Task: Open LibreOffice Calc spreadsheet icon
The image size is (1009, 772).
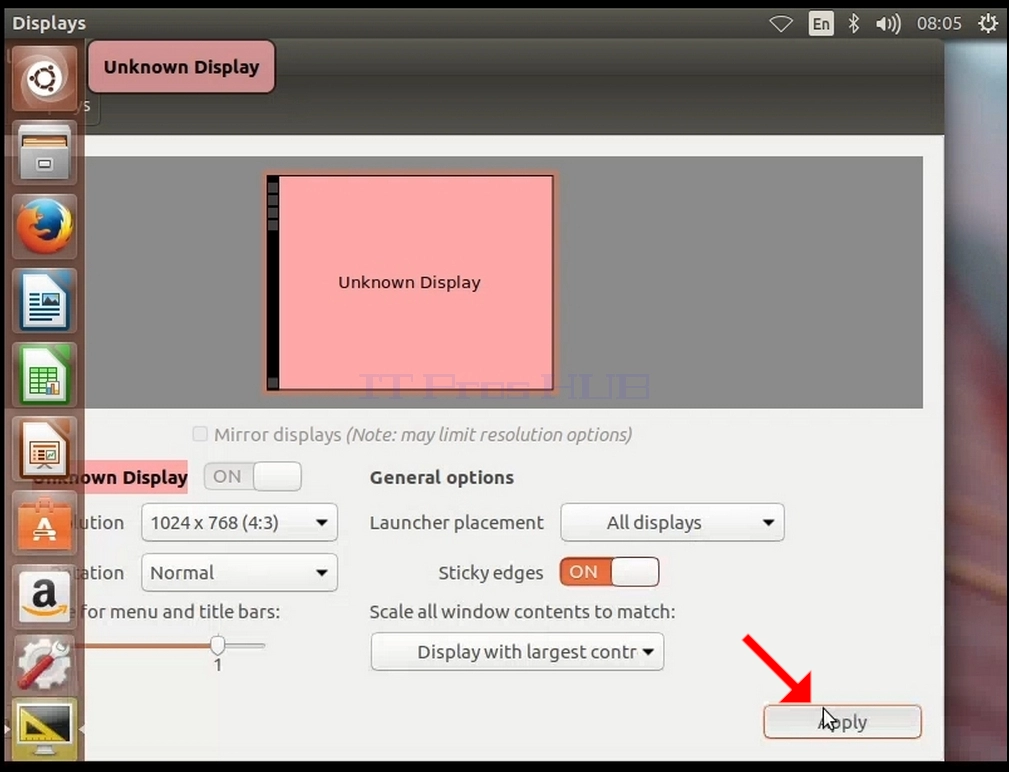Action: 44,374
